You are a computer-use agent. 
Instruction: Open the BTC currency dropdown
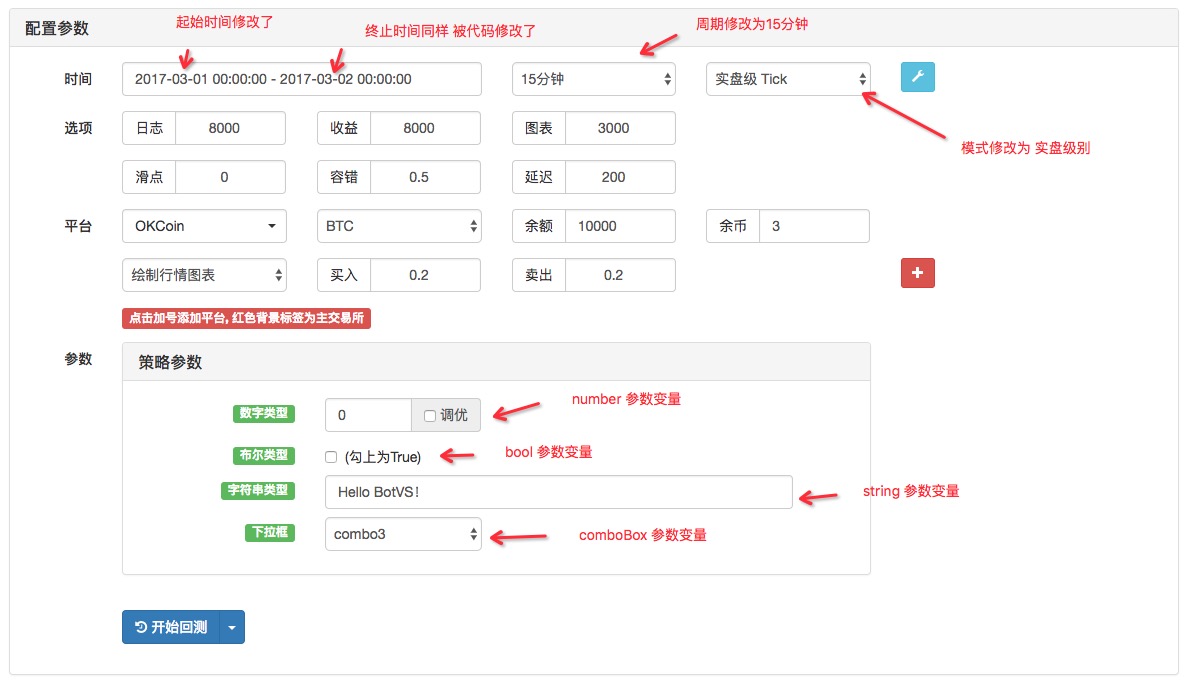coord(399,226)
